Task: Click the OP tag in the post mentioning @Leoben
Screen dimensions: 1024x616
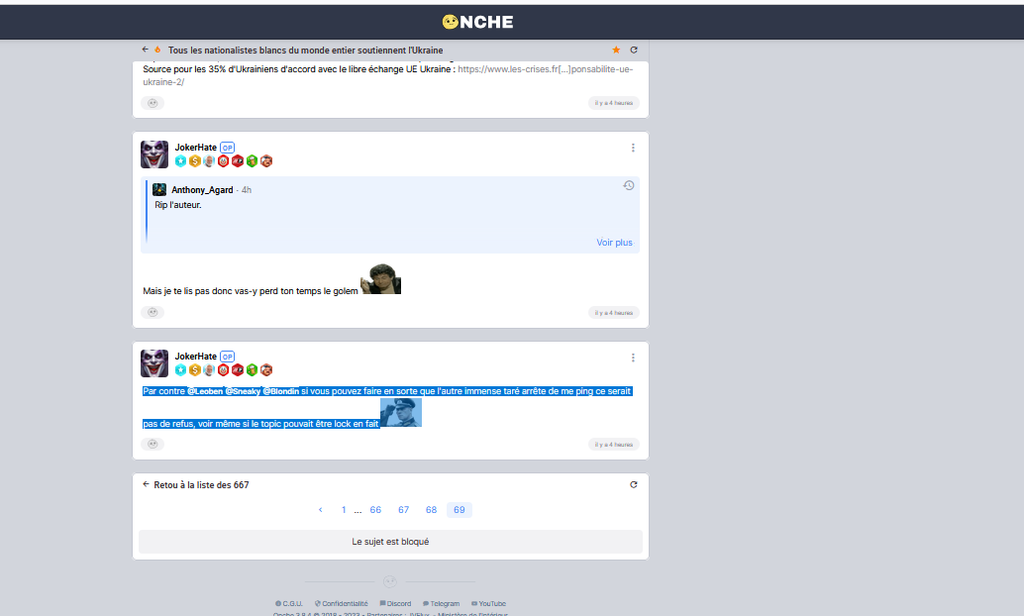Action: coord(227,357)
